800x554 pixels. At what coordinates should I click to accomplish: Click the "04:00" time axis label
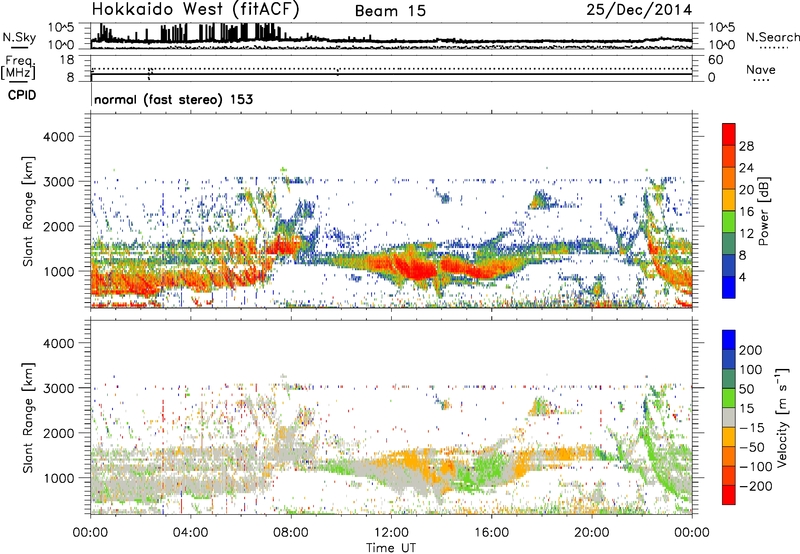point(190,533)
